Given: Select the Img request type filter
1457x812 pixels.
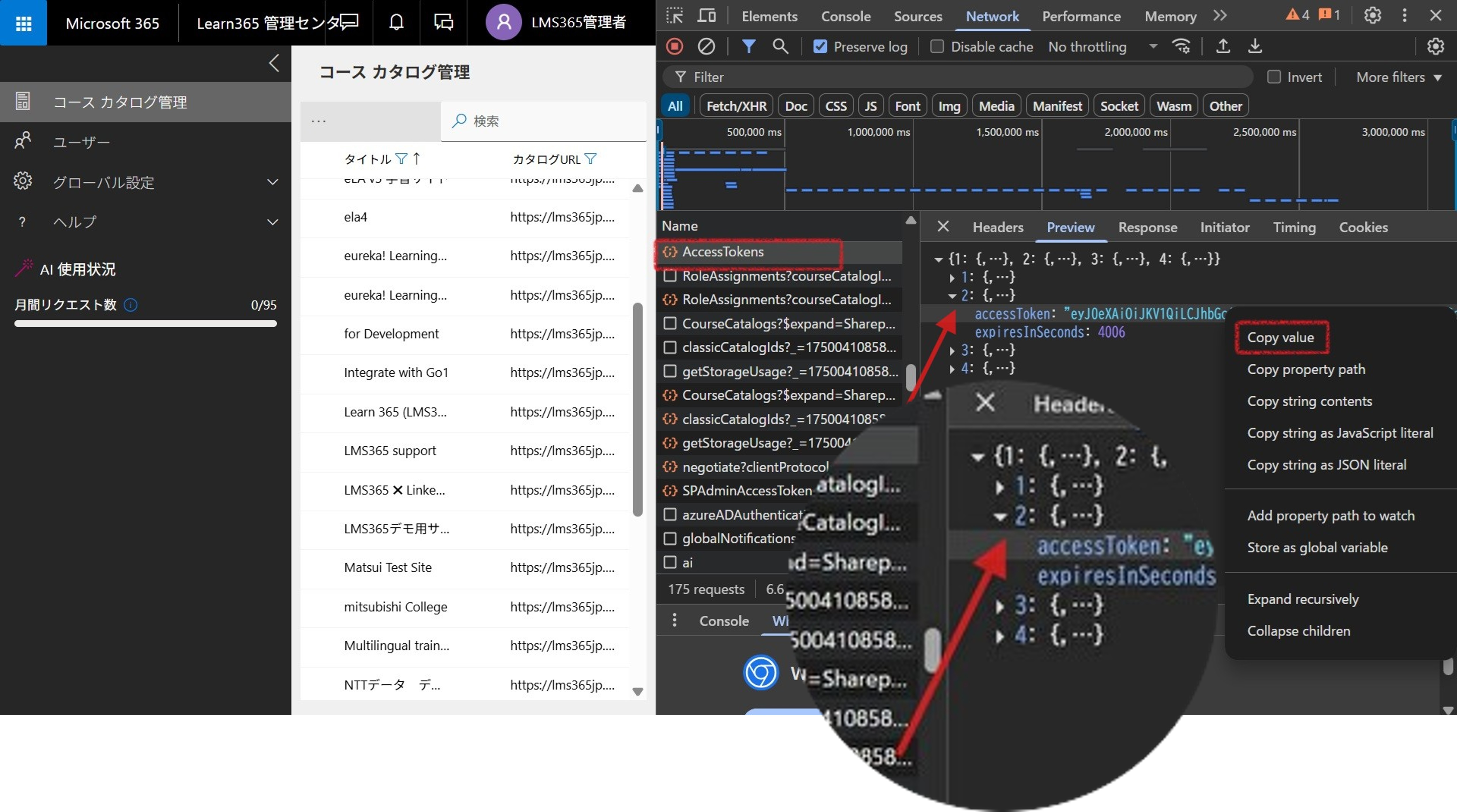Looking at the screenshot, I should 949,106.
